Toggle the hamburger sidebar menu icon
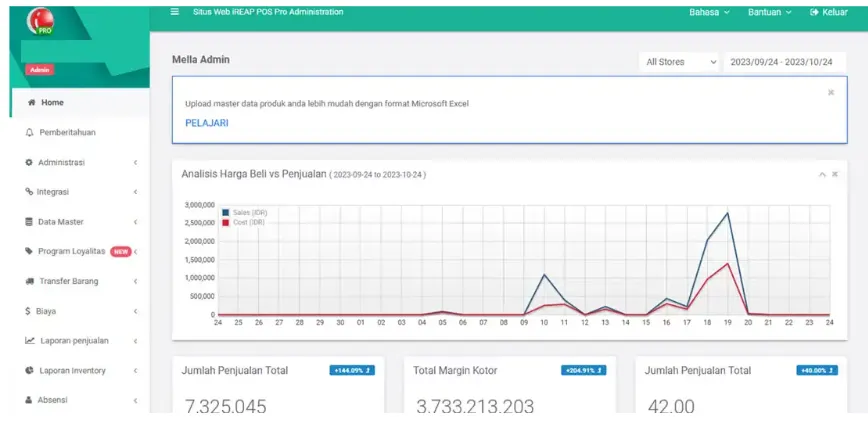 pos(174,12)
